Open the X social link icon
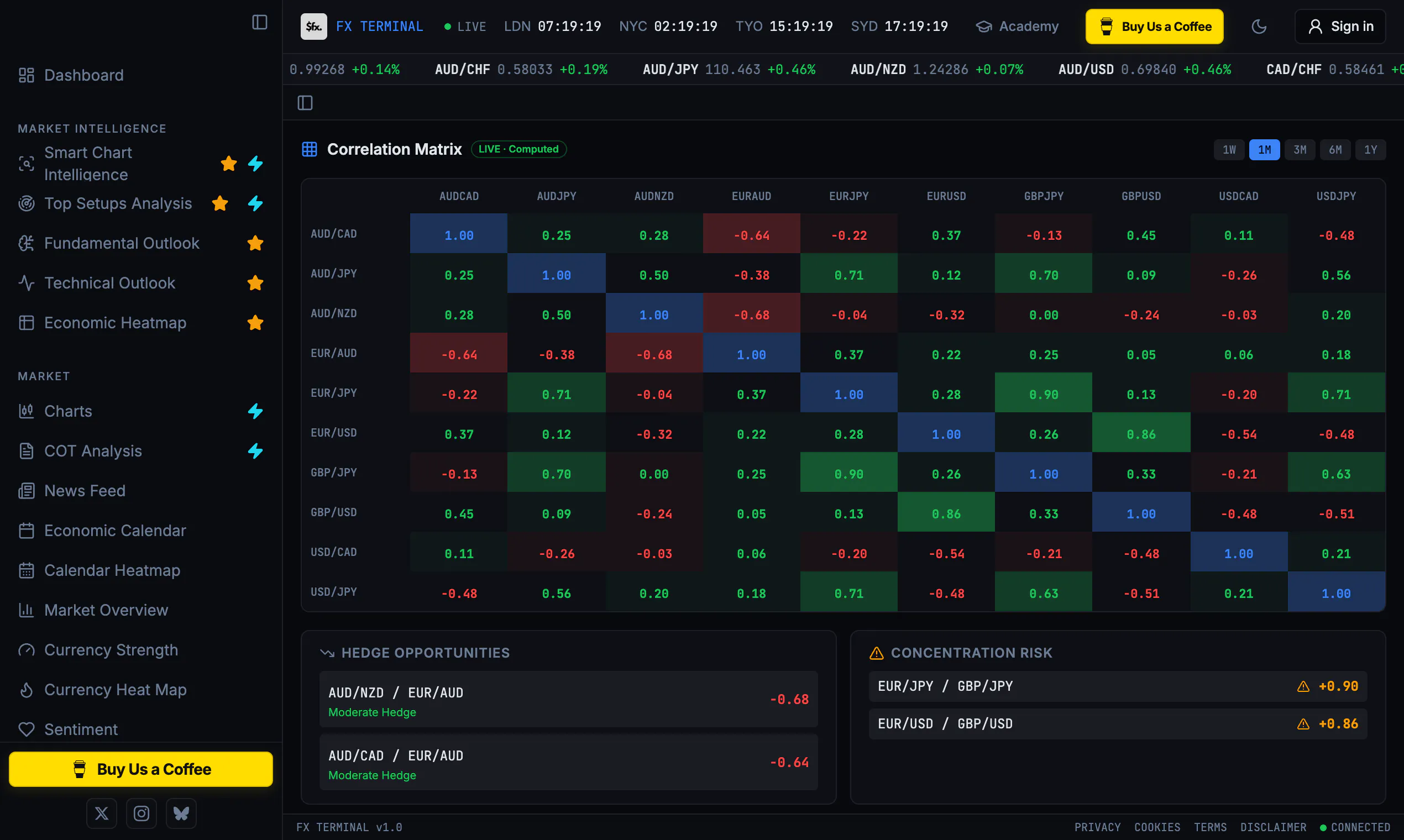Image resolution: width=1404 pixels, height=840 pixels. (102, 813)
